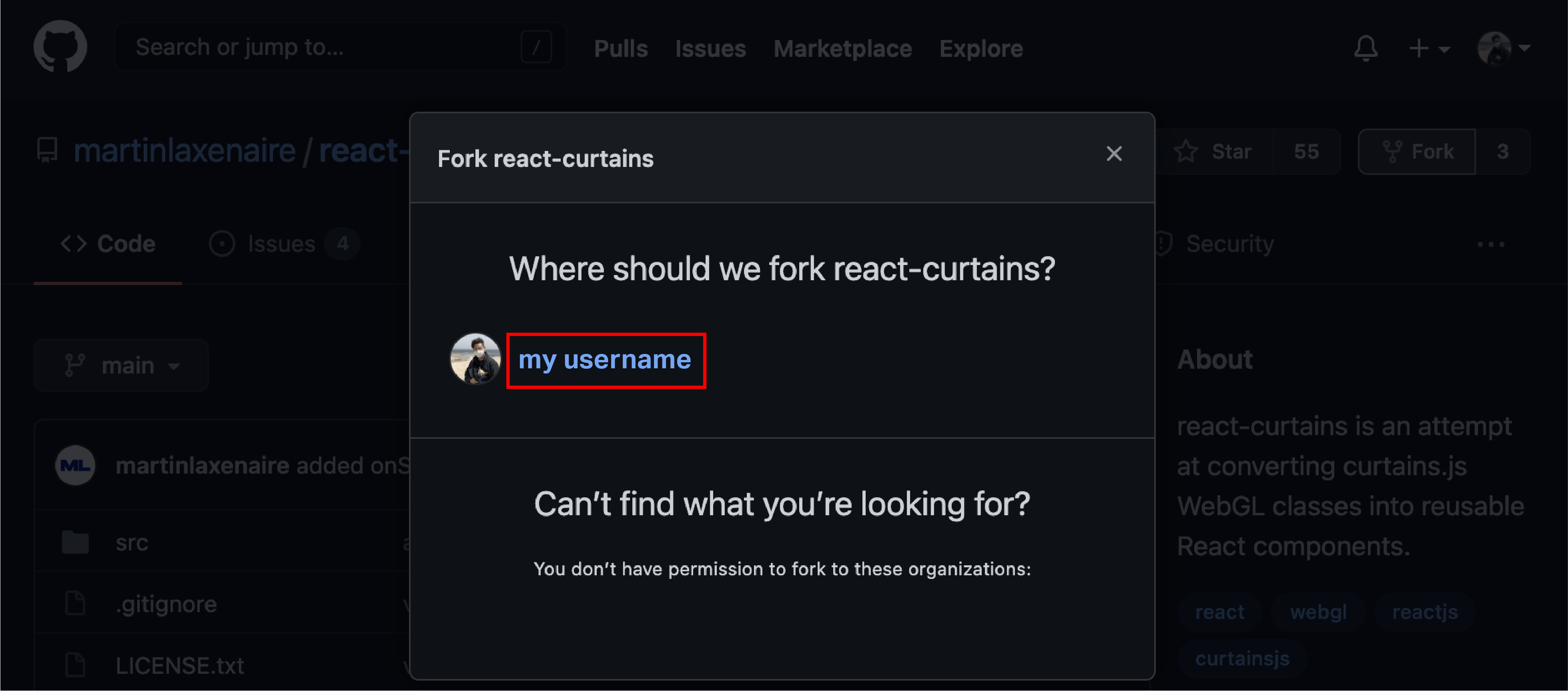
Task: Close the Fork react-curtains dialog
Action: point(1114,153)
